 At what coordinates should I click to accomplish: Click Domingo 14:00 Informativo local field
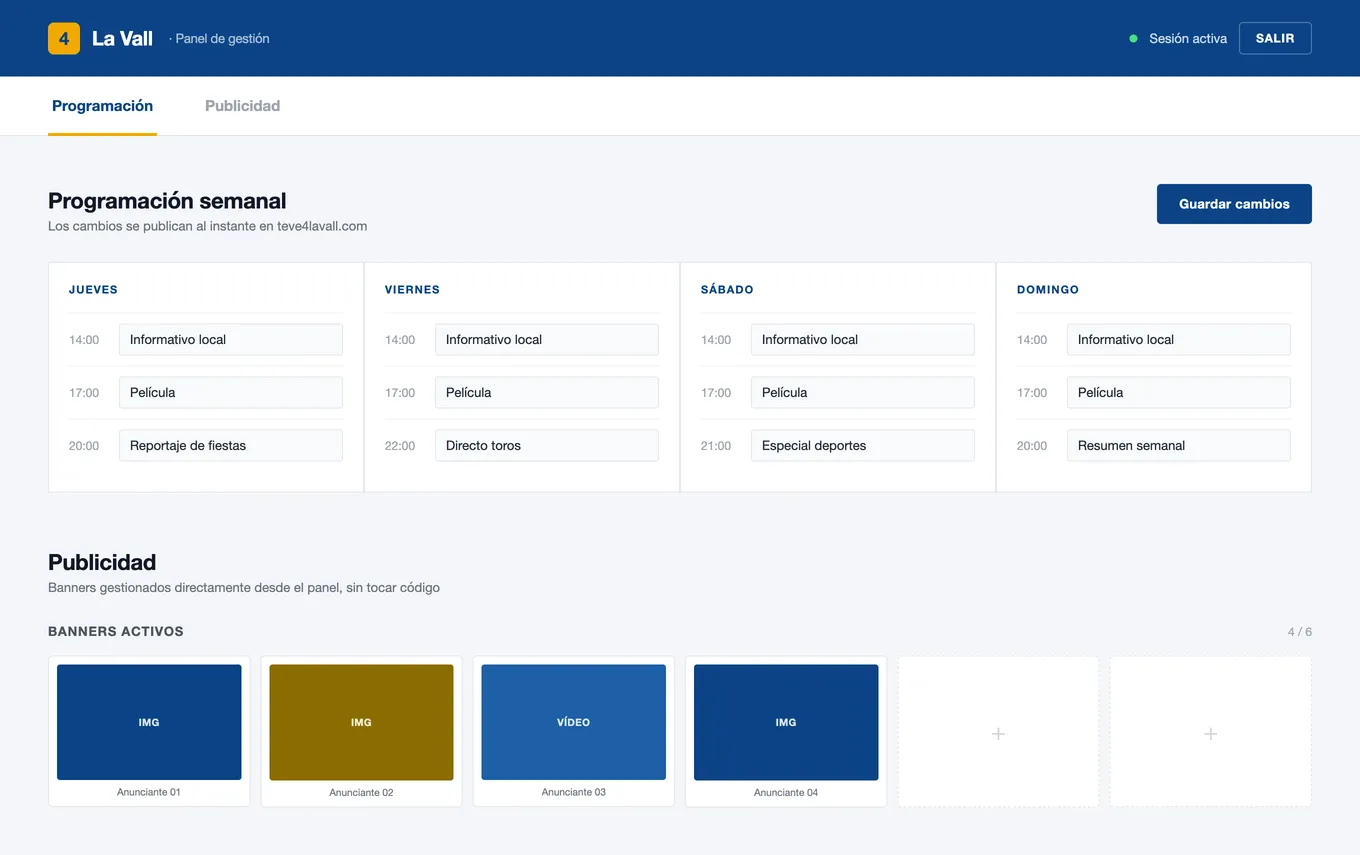click(x=1179, y=340)
